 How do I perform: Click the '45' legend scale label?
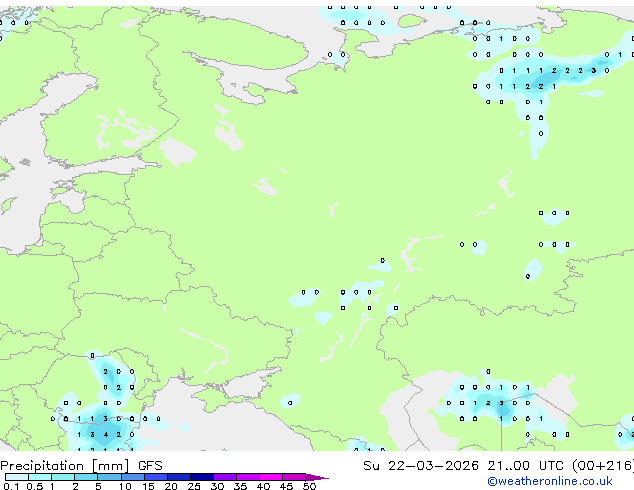(286, 486)
